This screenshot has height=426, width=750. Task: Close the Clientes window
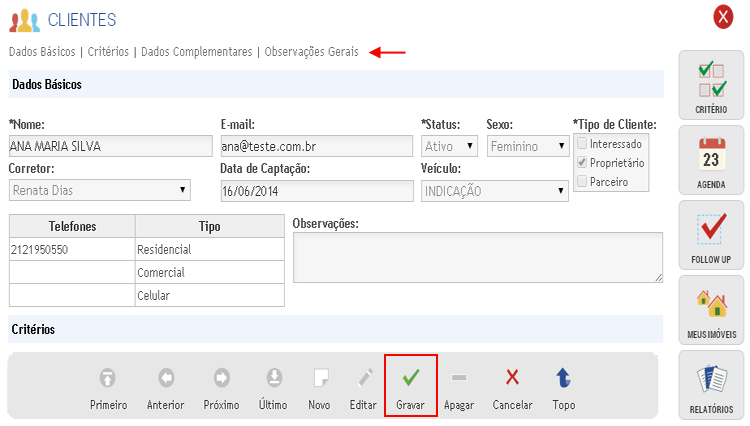pyautogui.click(x=723, y=17)
